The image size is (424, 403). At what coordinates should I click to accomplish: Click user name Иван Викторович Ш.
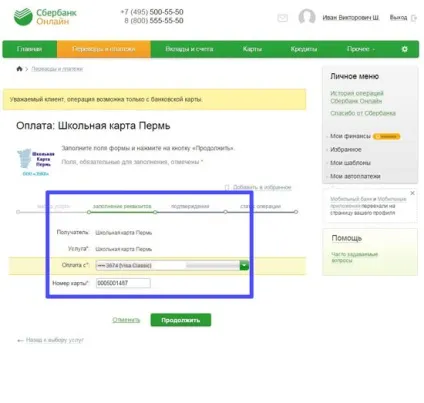(x=351, y=18)
